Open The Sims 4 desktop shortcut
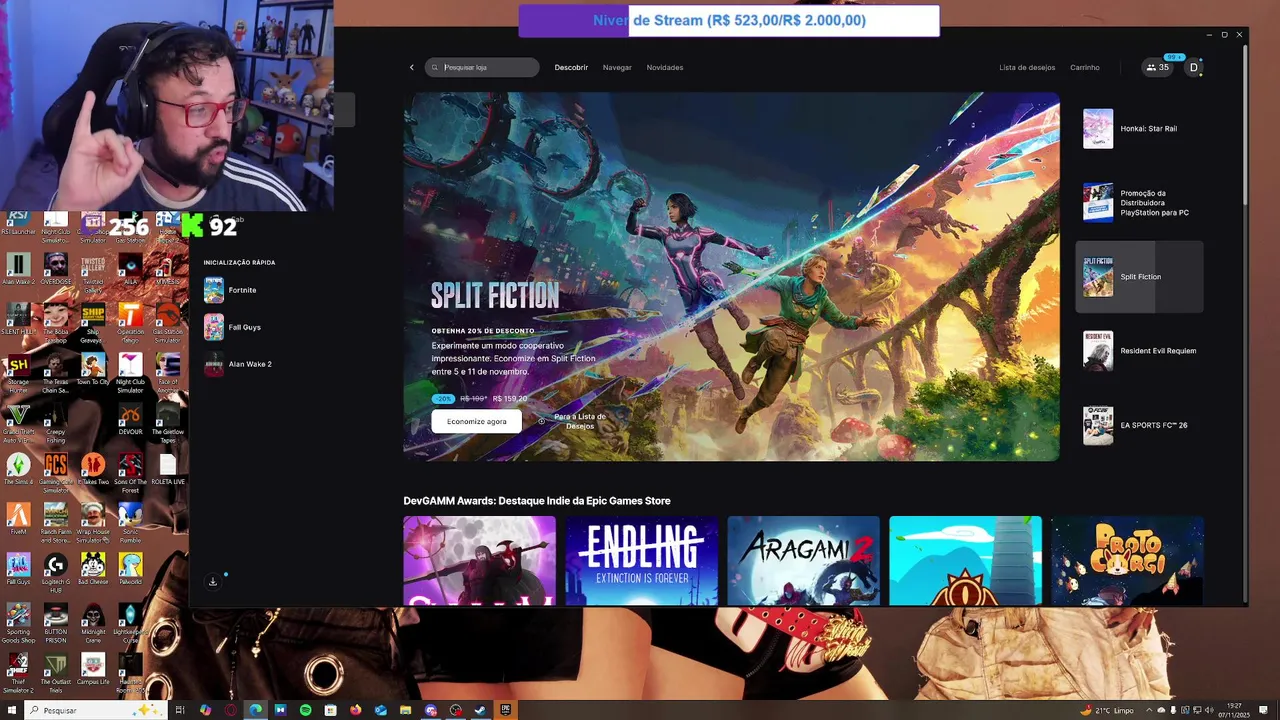Image resolution: width=1280 pixels, height=720 pixels. tap(18, 469)
